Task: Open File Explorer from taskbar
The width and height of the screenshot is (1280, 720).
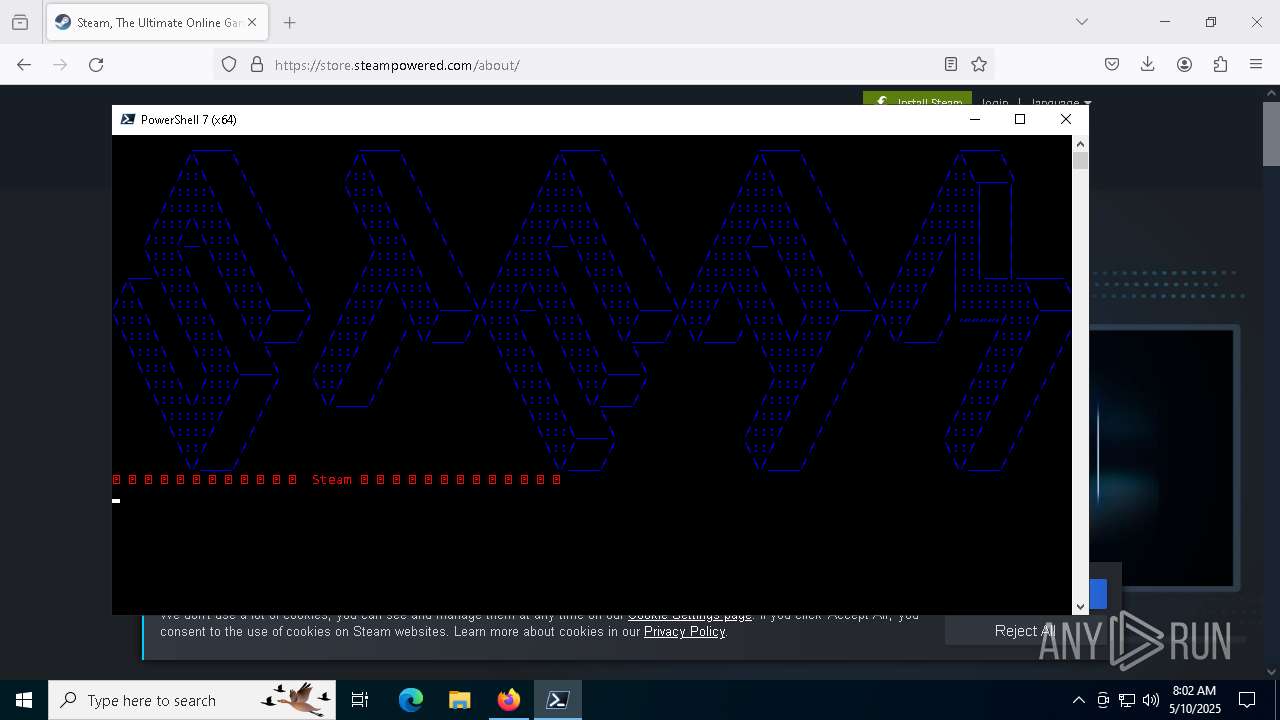Action: (x=459, y=700)
